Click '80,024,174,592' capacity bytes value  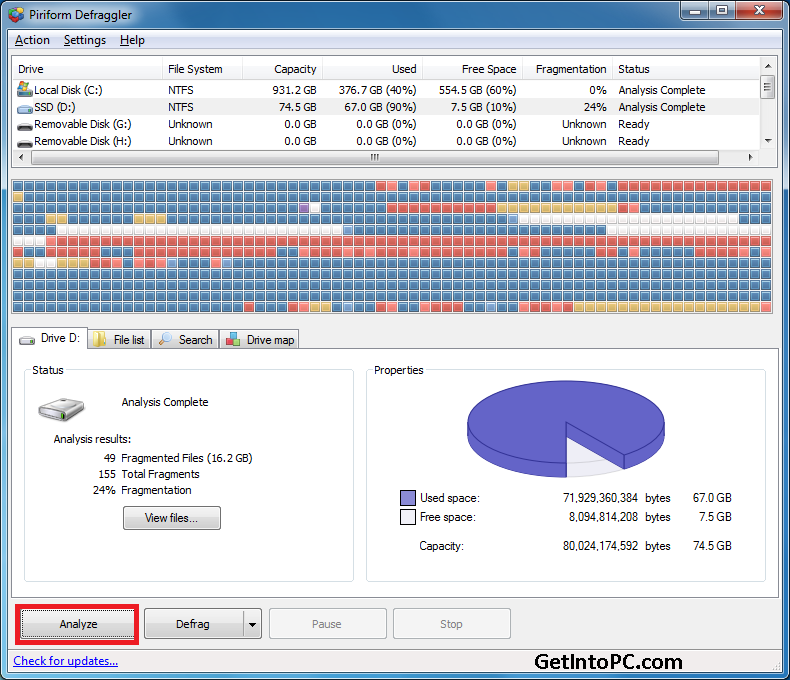(x=600, y=546)
